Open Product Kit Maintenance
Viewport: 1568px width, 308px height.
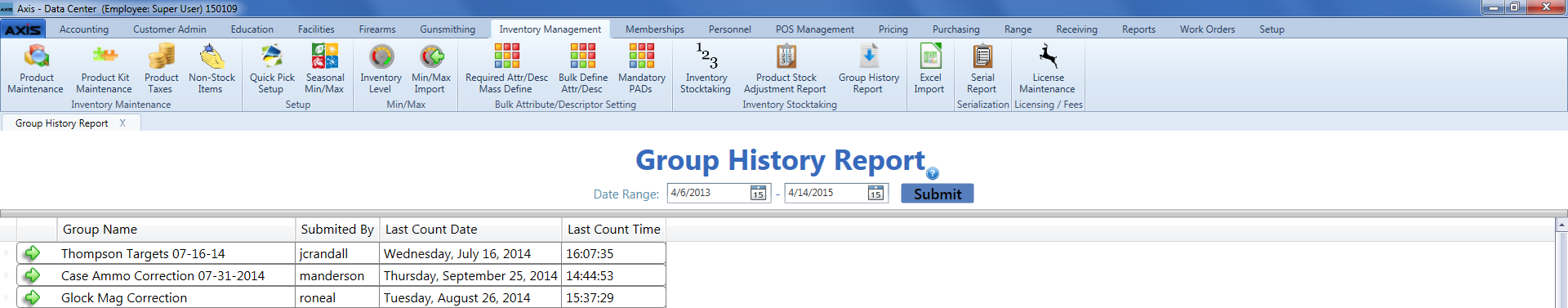(105, 69)
